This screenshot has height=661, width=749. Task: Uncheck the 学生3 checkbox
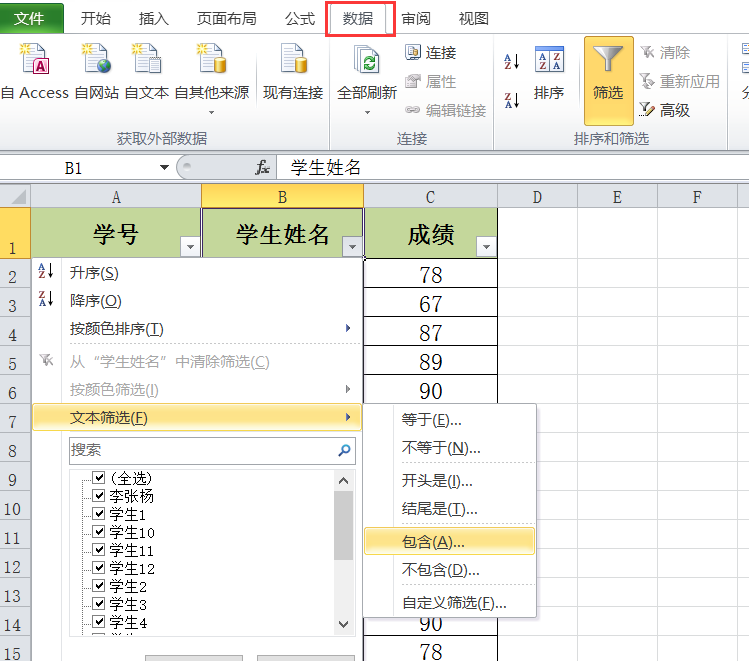[x=98, y=603]
